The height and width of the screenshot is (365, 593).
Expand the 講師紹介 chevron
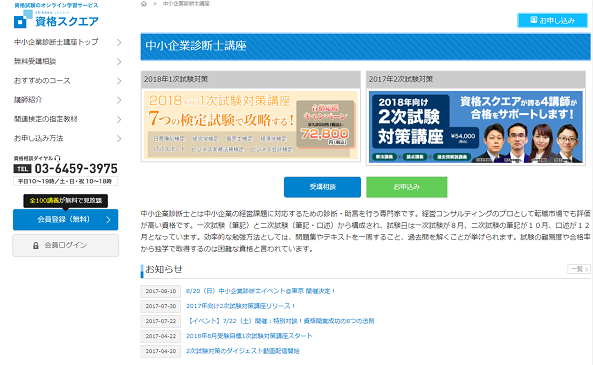[x=119, y=100]
